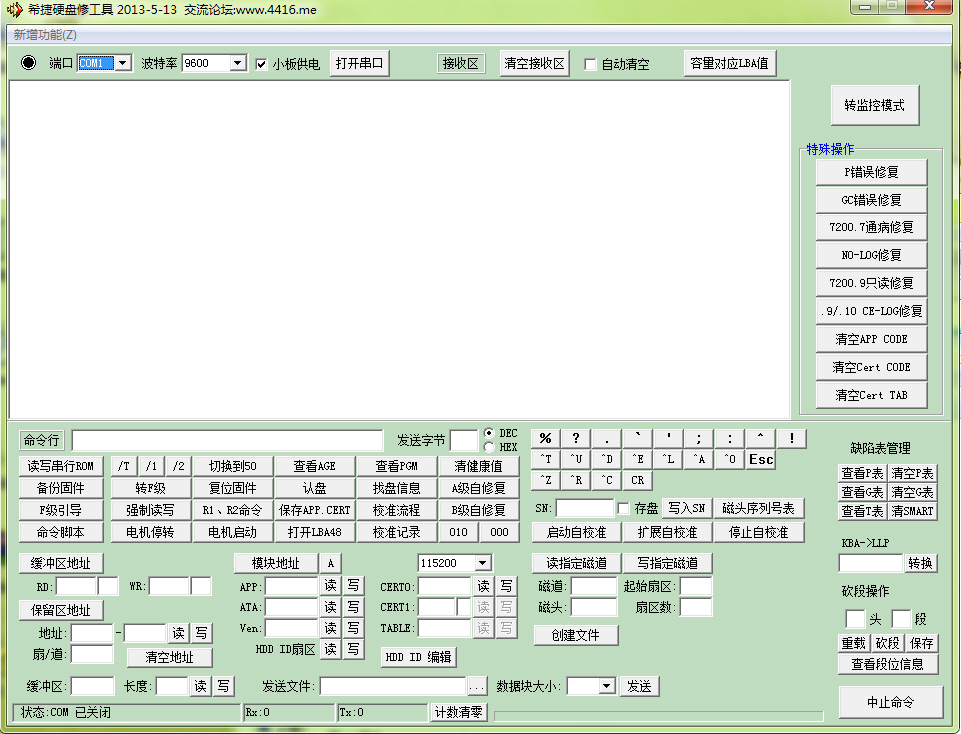961x734 pixels.
Task: Expand the 端口 COM1 dropdown
Action: pos(123,63)
